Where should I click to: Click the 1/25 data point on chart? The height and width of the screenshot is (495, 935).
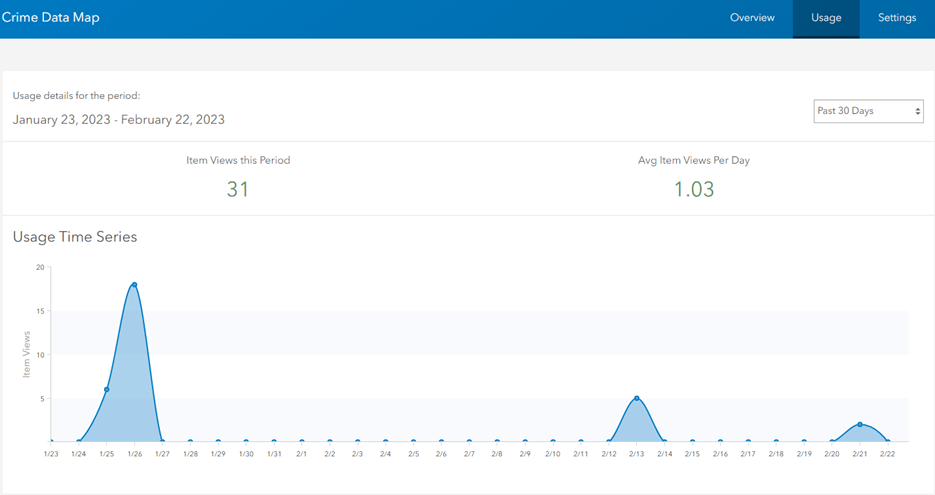tap(107, 389)
